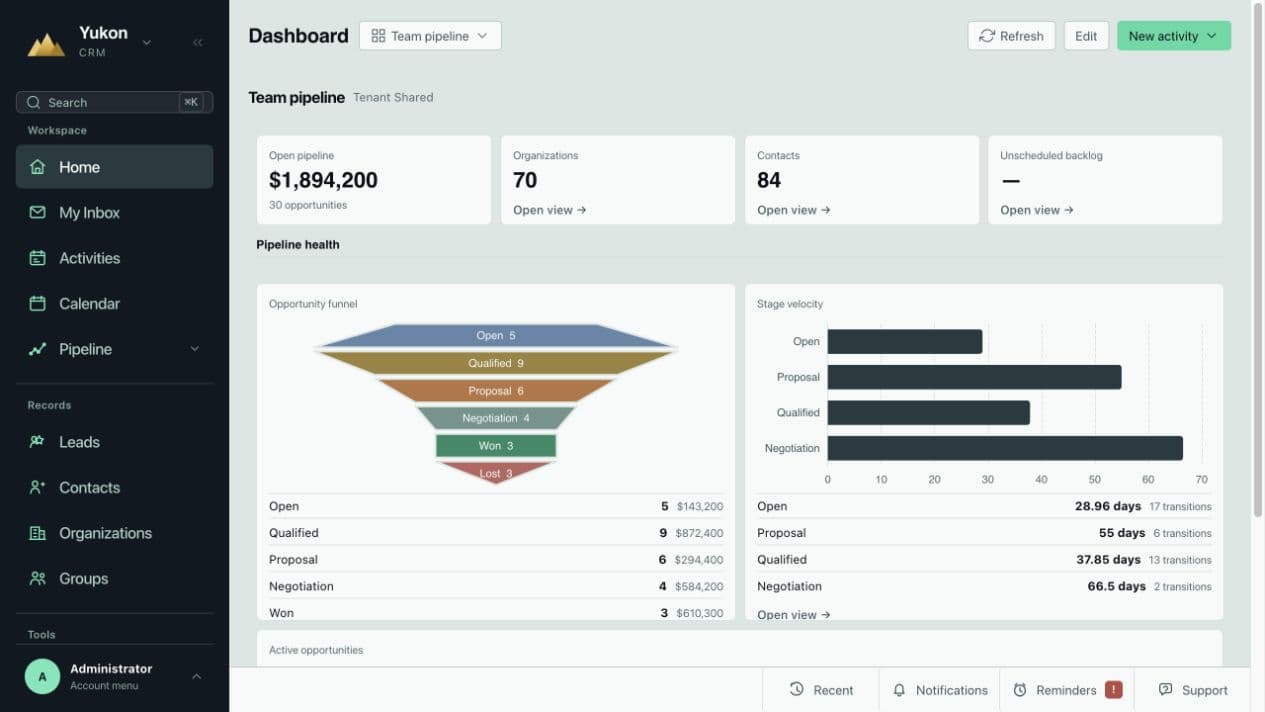Click the Contacts person-plus icon

pos(37,487)
